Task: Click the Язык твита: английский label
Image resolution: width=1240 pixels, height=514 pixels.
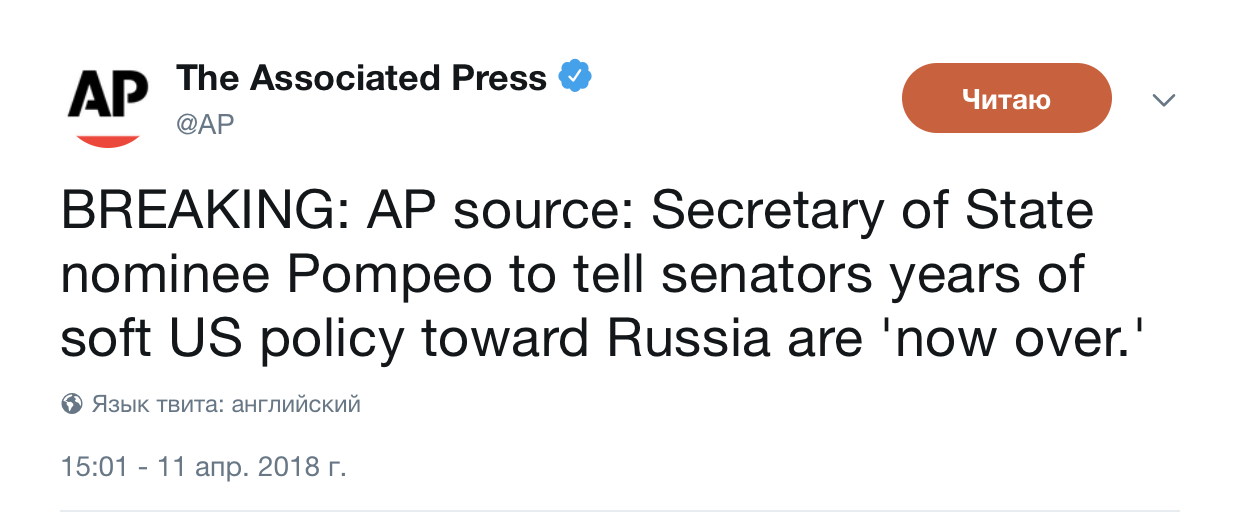Action: click(x=226, y=405)
